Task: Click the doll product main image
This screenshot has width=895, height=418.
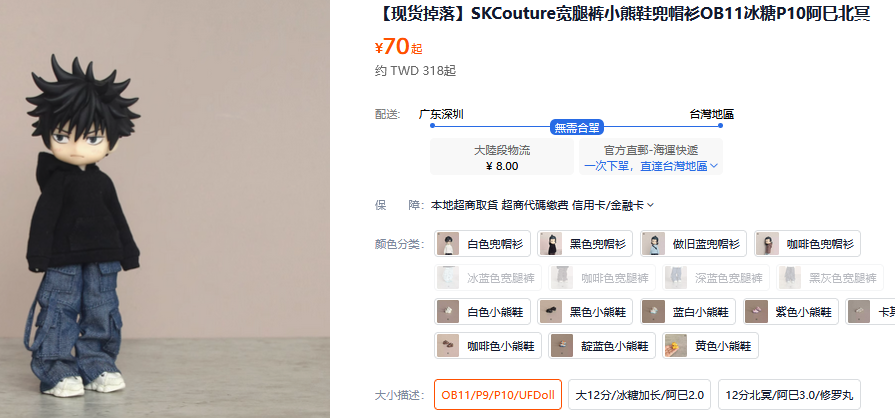Action: coord(165,209)
